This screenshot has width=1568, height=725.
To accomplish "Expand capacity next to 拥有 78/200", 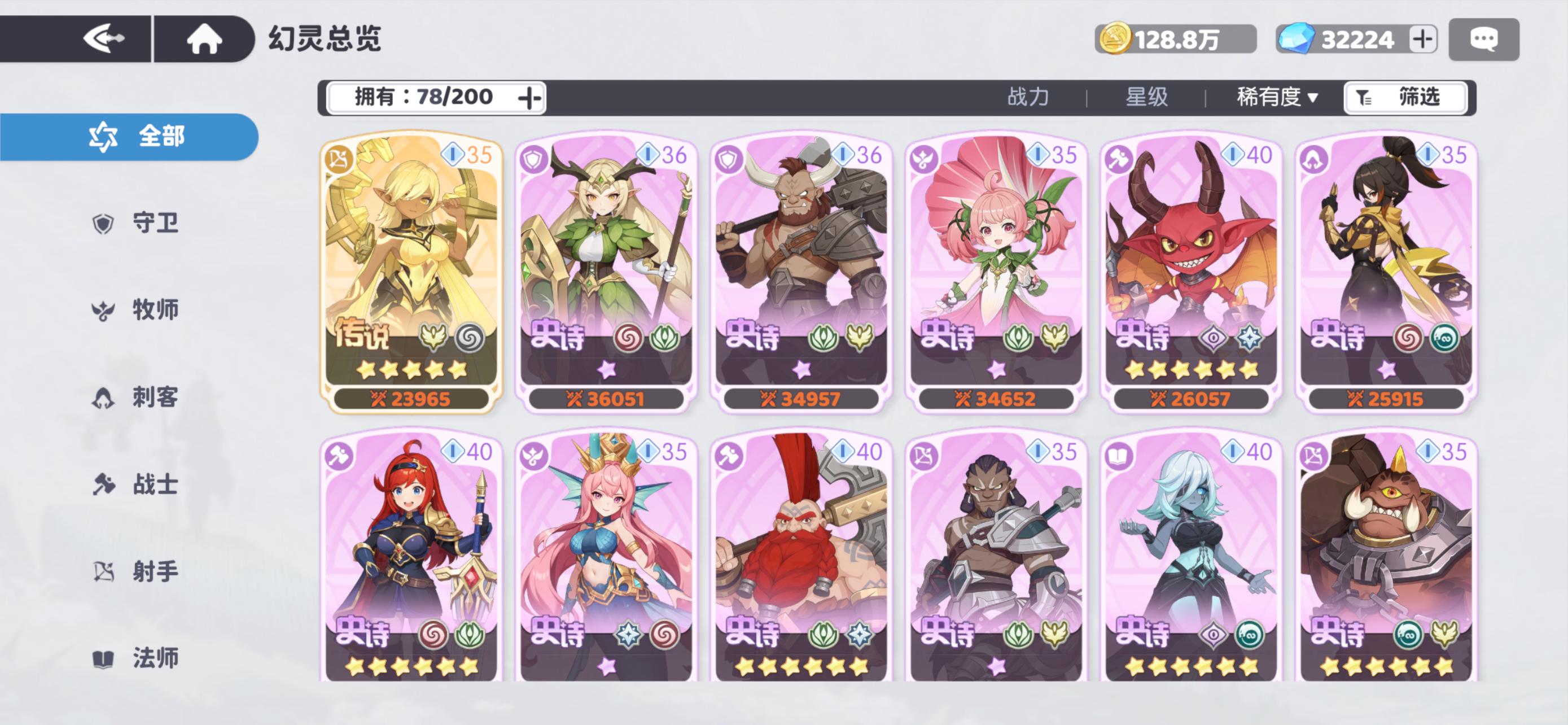I will (x=529, y=97).
